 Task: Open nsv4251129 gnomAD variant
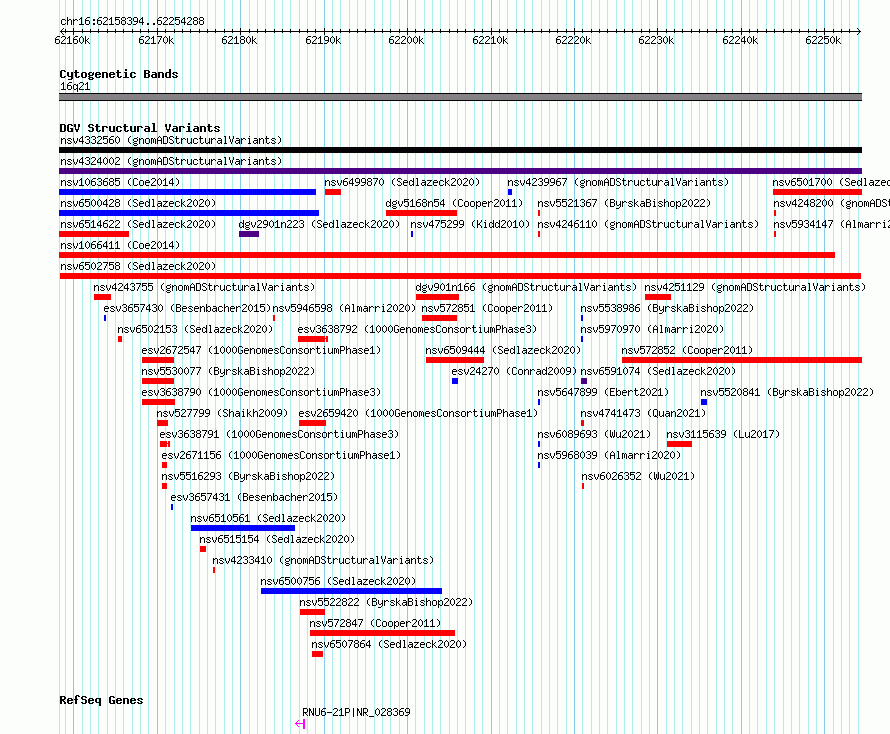point(755,287)
